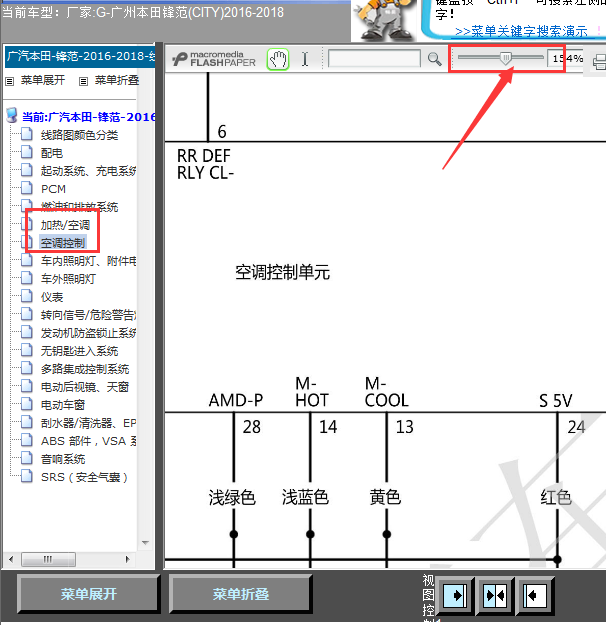The width and height of the screenshot is (606, 625).
Task: Click tree horizontal scrollbar left arrow
Action: (x=11, y=559)
